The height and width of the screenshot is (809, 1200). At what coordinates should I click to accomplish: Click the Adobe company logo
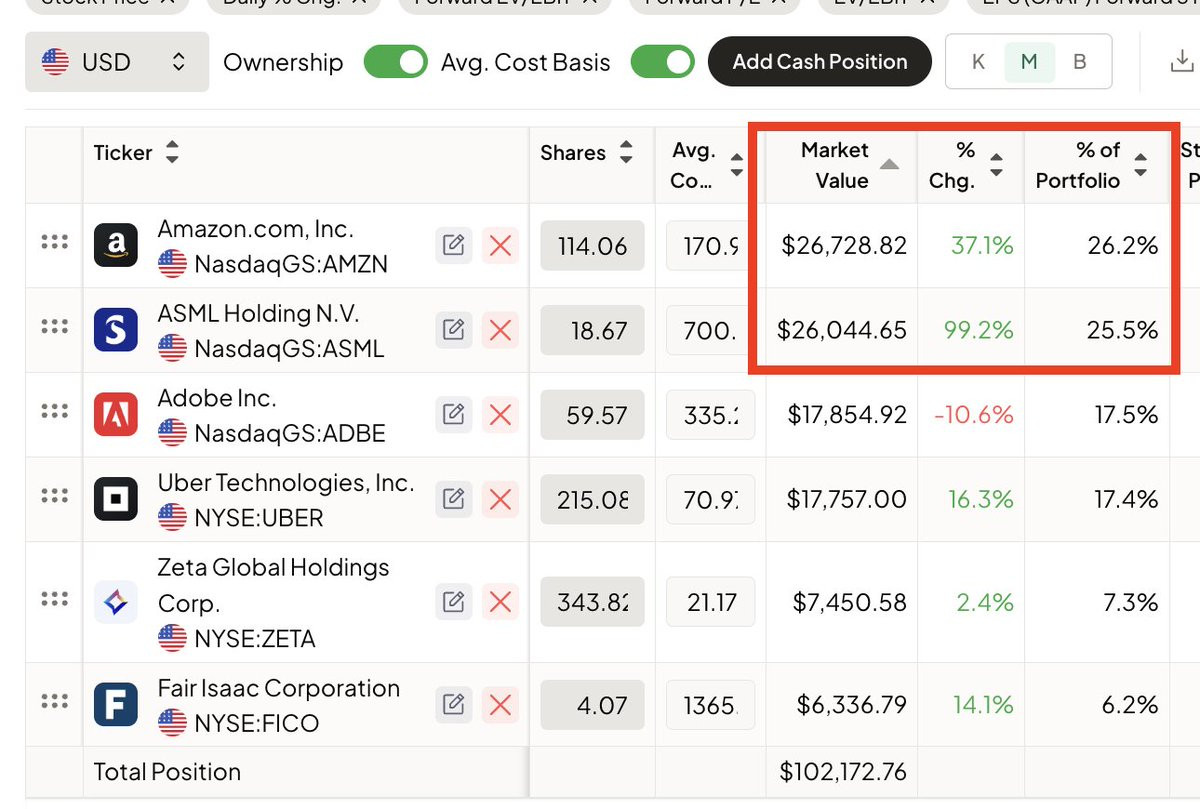coord(116,414)
